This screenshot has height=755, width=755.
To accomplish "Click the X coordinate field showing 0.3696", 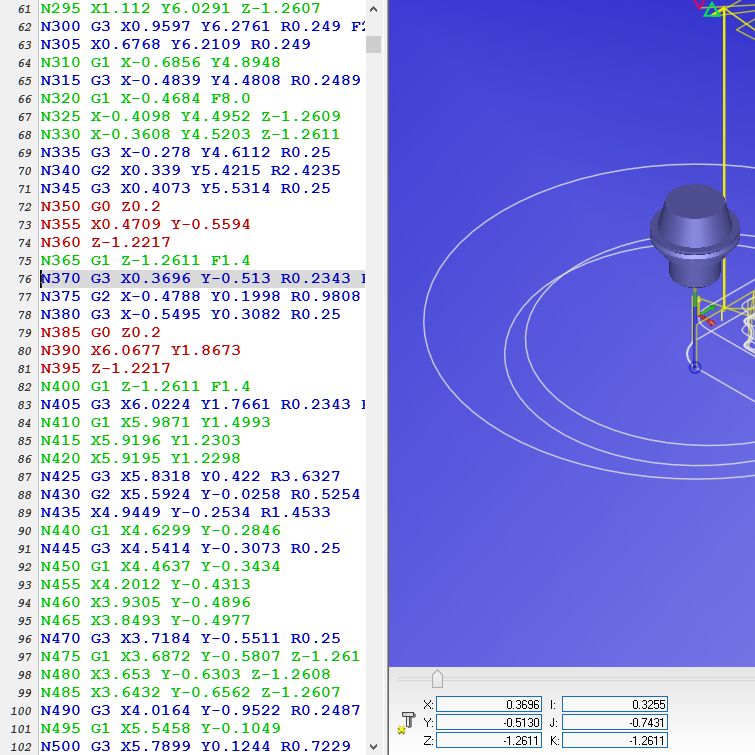I will click(x=489, y=704).
